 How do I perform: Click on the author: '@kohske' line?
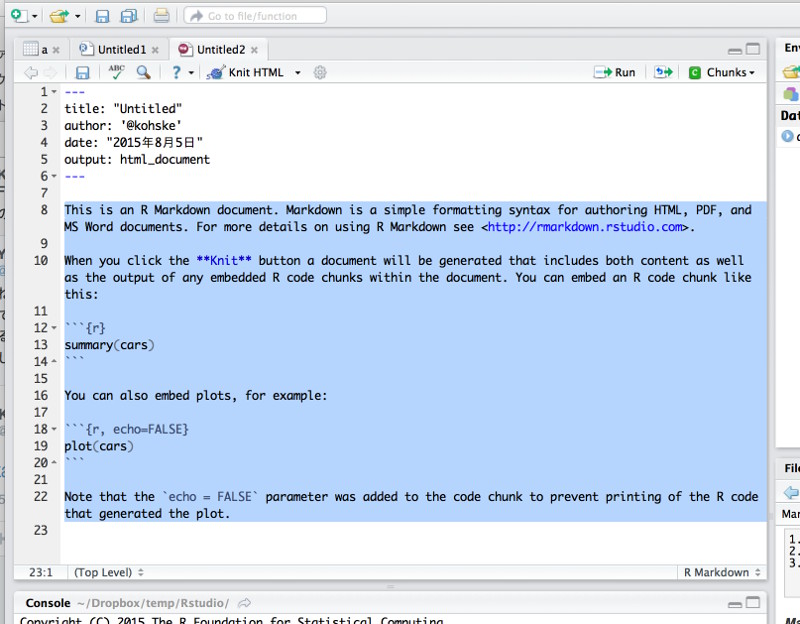pyautogui.click(x=123, y=126)
